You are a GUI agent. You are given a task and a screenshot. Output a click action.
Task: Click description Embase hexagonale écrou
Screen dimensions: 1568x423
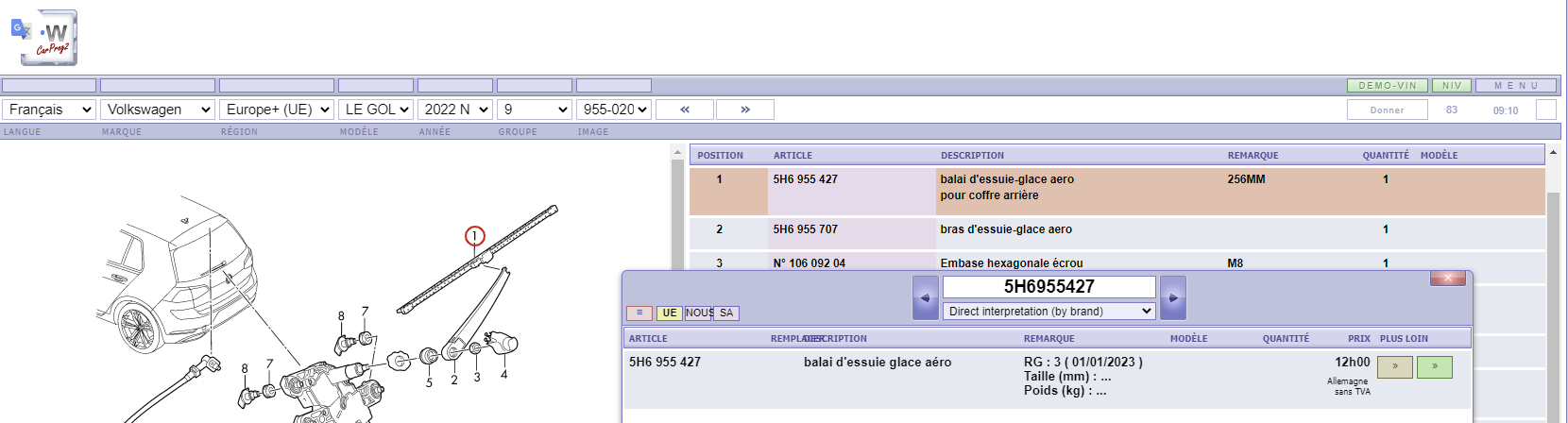tap(1012, 263)
